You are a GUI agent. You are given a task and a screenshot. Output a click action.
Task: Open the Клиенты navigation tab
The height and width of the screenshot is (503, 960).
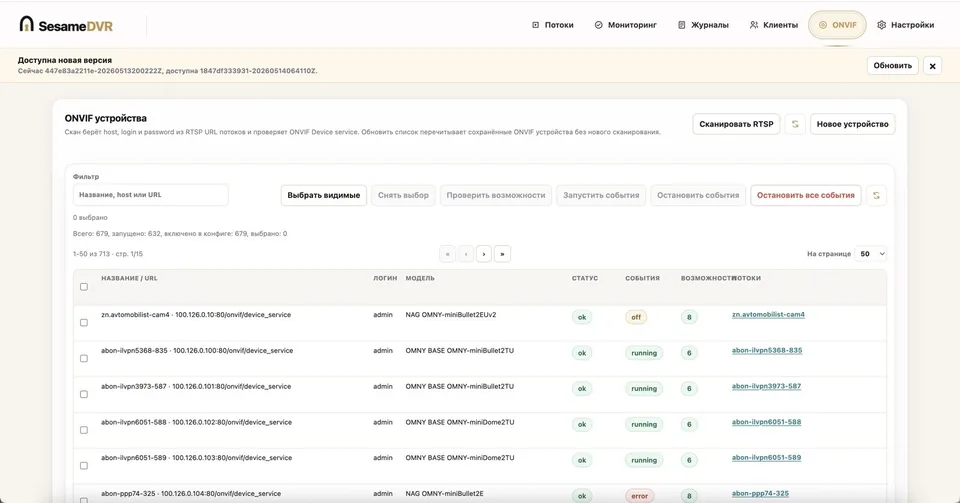[774, 25]
